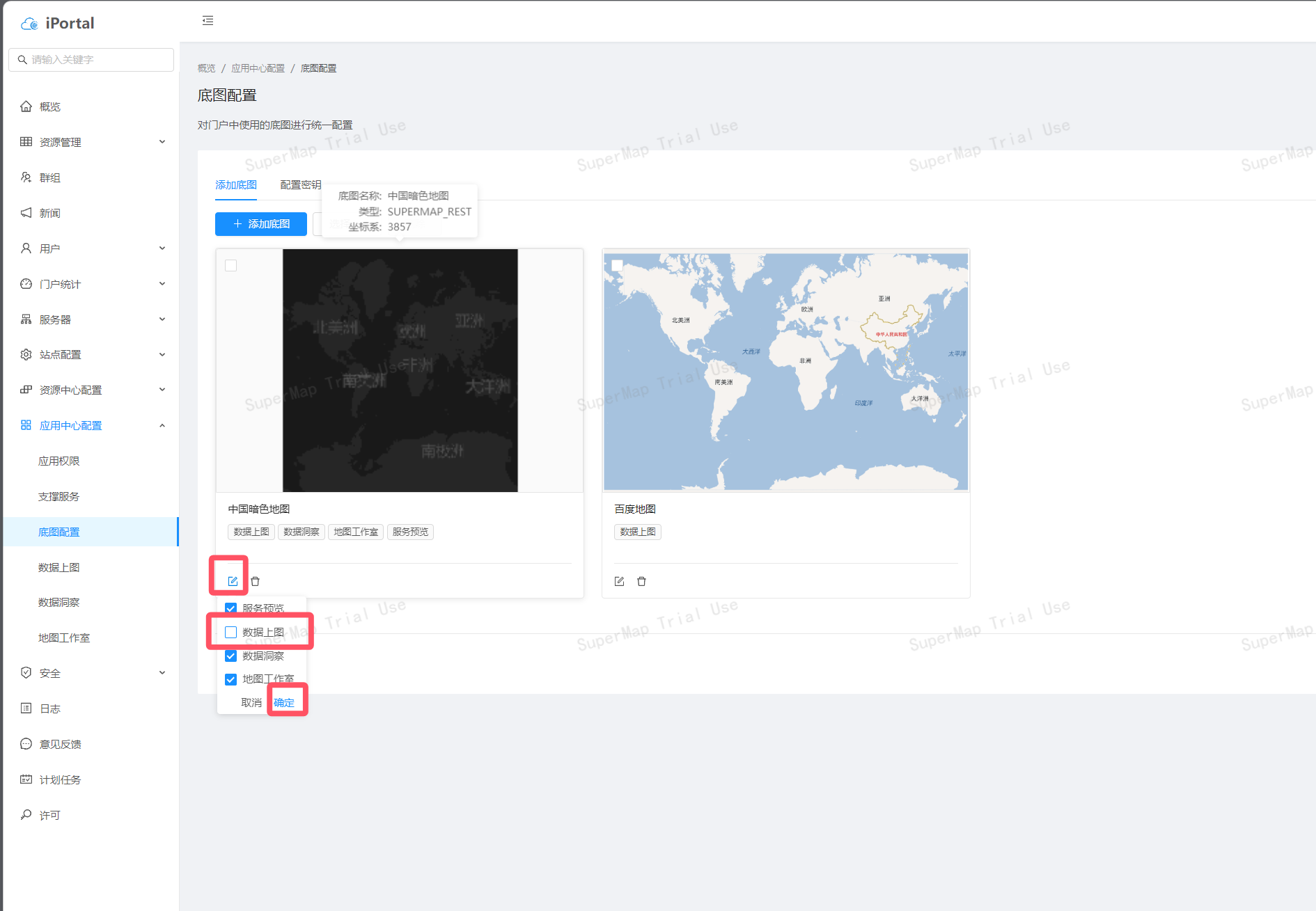Select the 中国暗色地图 card checkbox
This screenshot has width=1316, height=911.
pos(230,265)
